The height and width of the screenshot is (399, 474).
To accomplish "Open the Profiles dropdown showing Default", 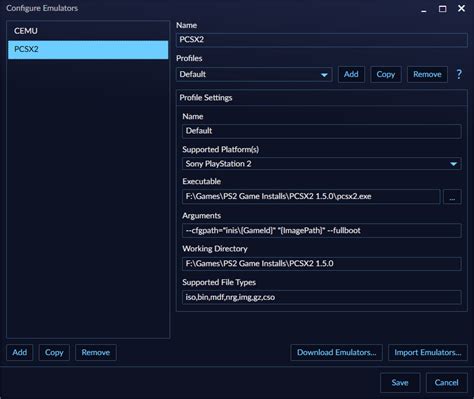I will click(254, 74).
